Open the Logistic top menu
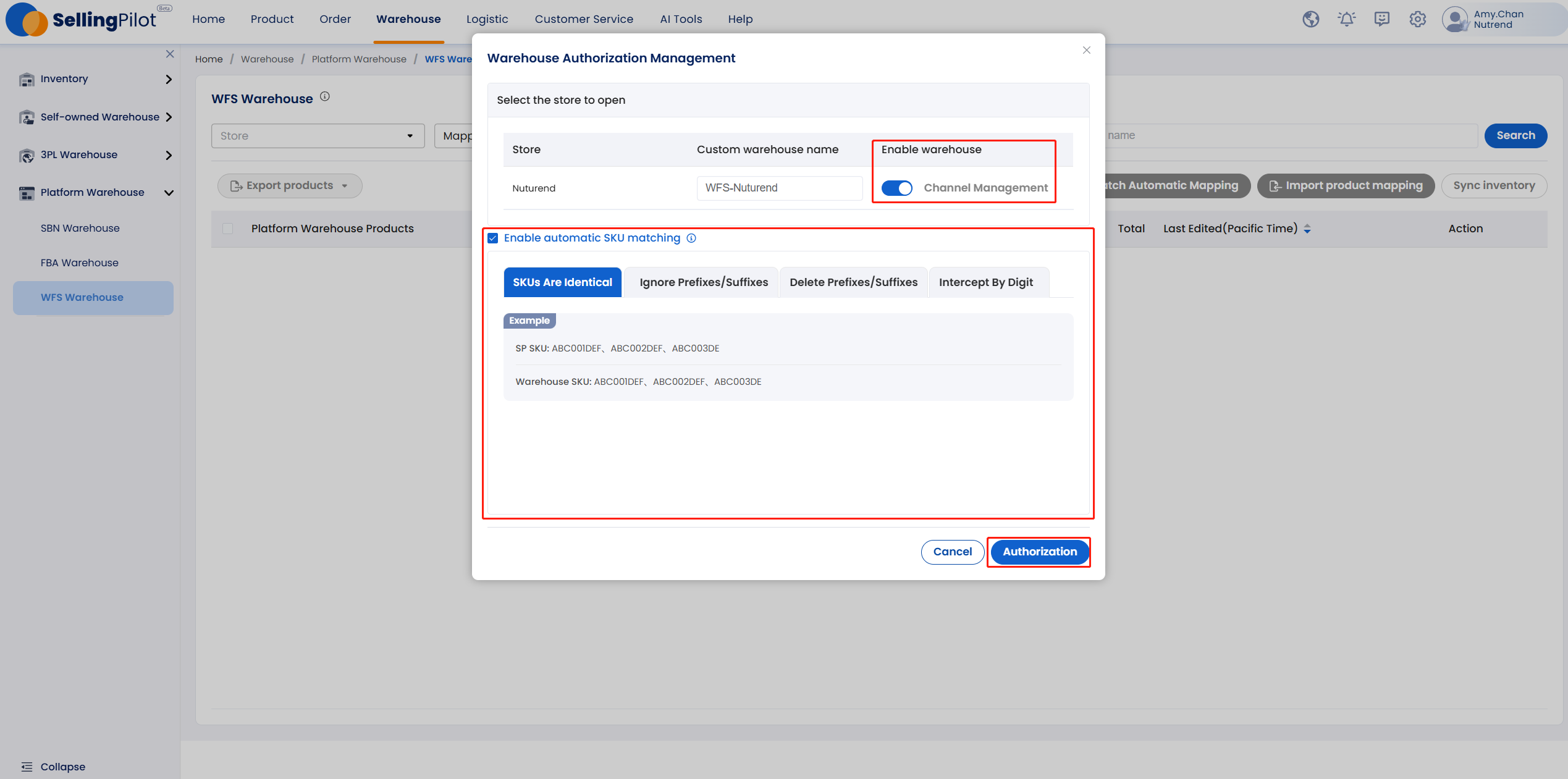Viewport: 1568px width, 779px height. pyautogui.click(x=487, y=19)
